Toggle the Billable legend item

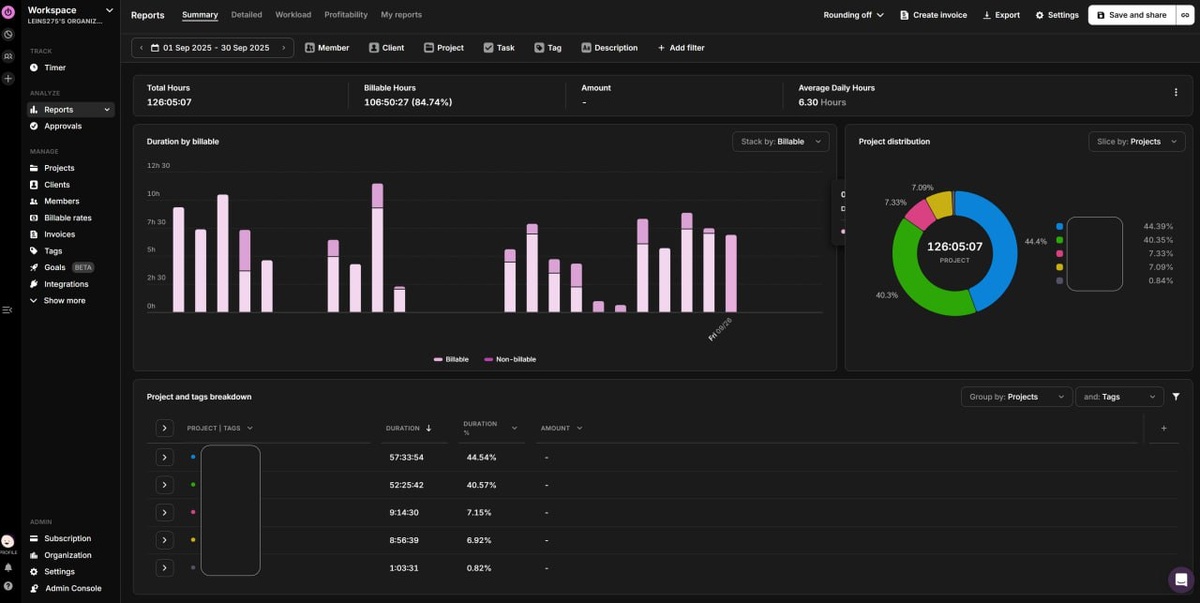[x=451, y=359]
